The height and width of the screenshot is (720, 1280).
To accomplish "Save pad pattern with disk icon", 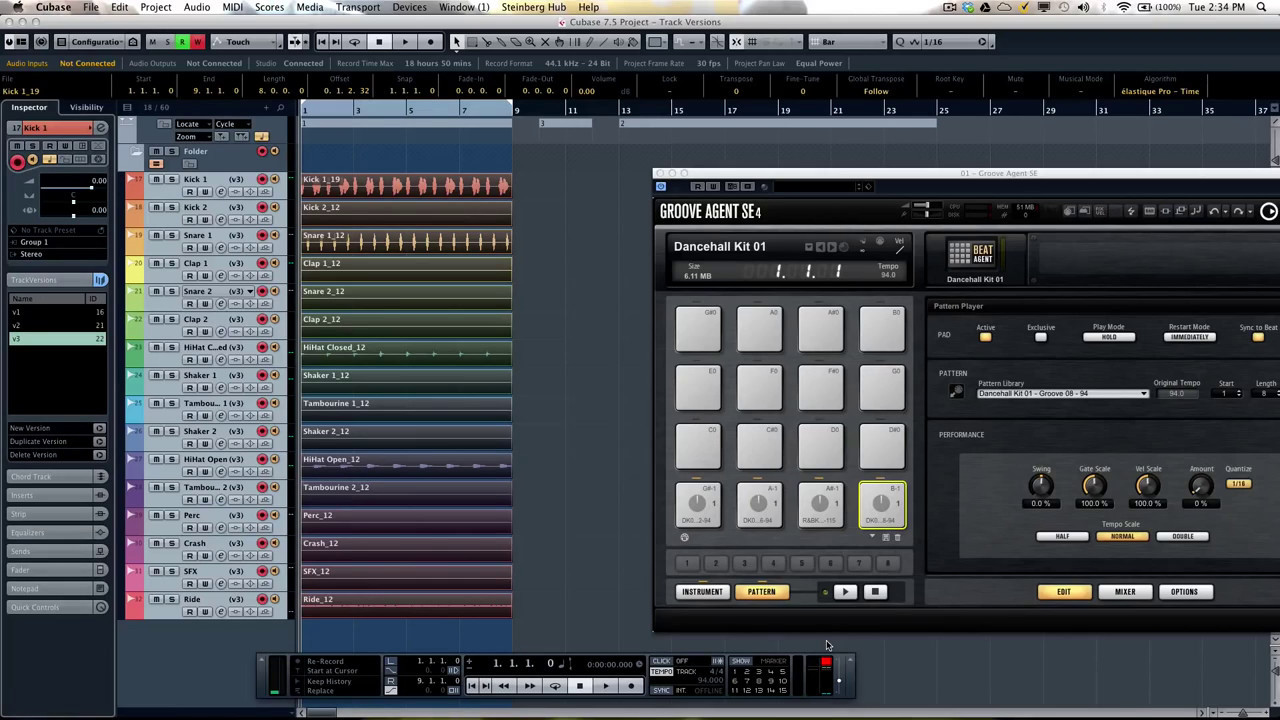I will click(885, 537).
